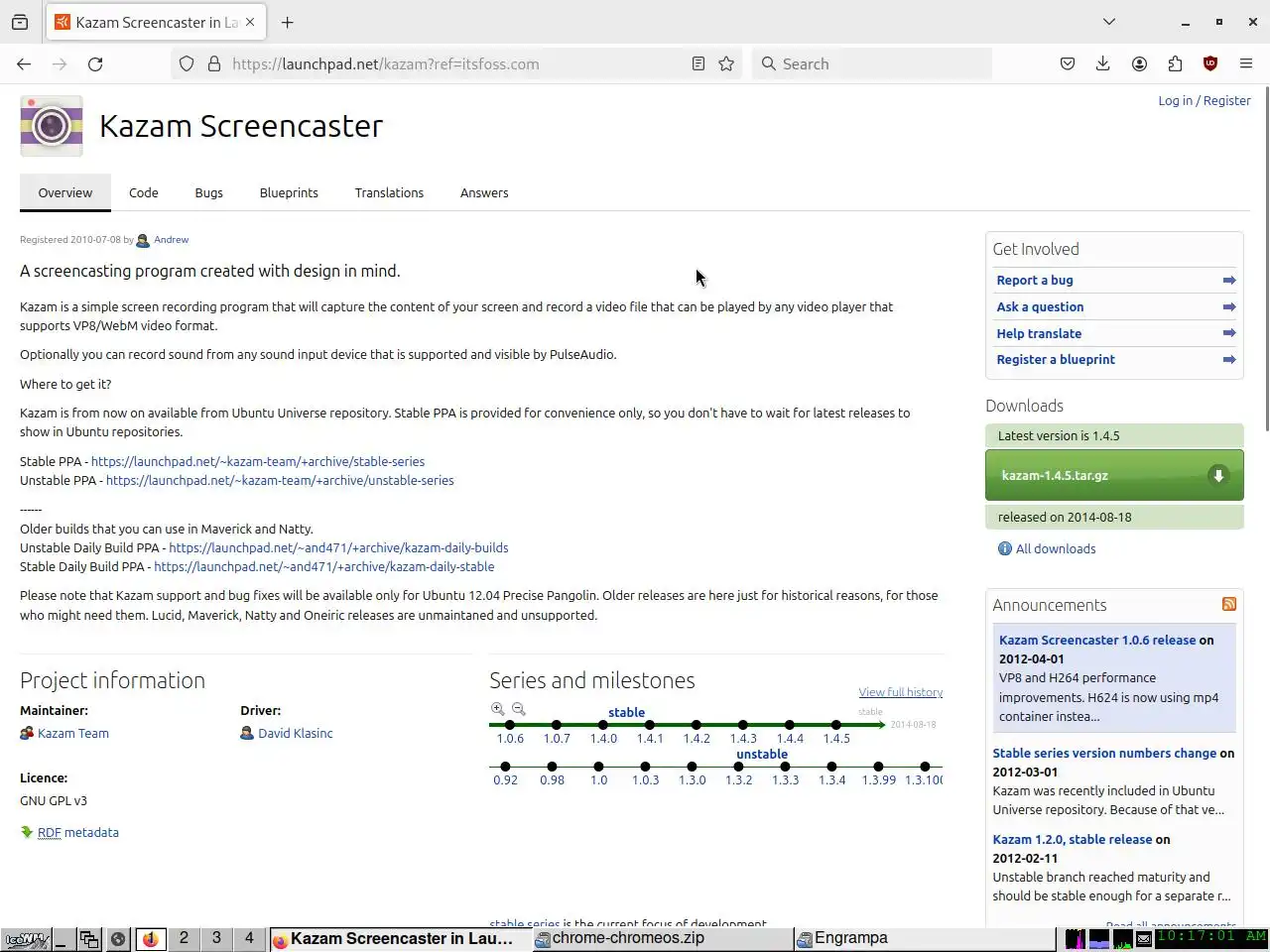Image resolution: width=1270 pixels, height=952 pixels.
Task: Open David Klasinc driver link
Action: 296,734
